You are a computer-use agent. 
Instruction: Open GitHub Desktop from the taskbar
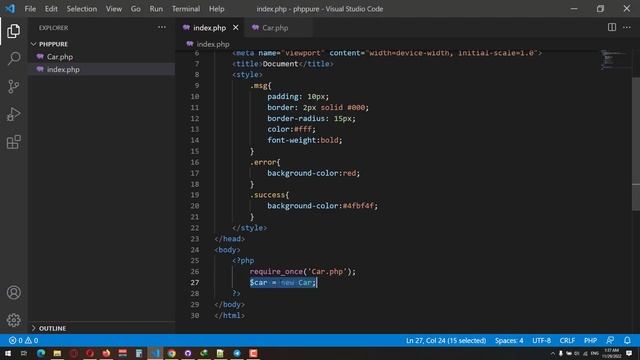click(x=188, y=353)
